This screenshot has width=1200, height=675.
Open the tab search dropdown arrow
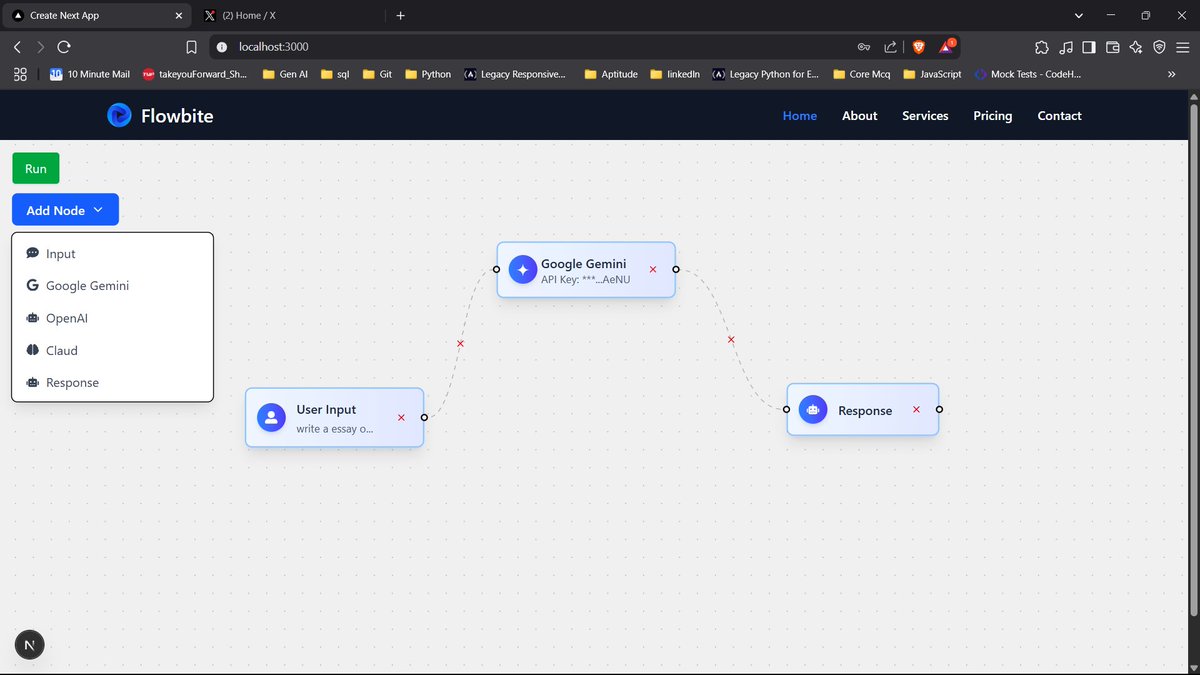[1078, 15]
